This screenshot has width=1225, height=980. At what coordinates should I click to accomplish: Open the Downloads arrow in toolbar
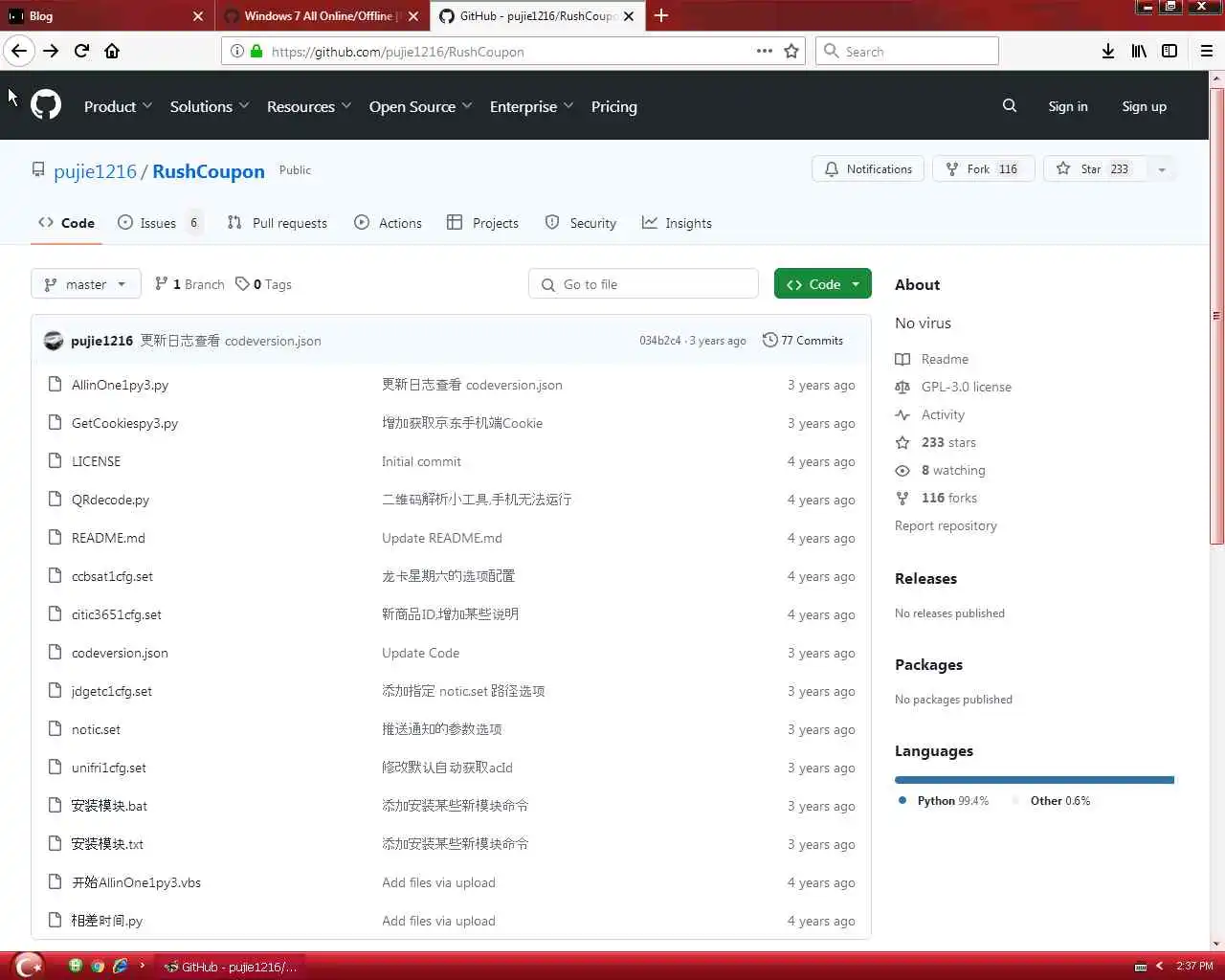1107,51
